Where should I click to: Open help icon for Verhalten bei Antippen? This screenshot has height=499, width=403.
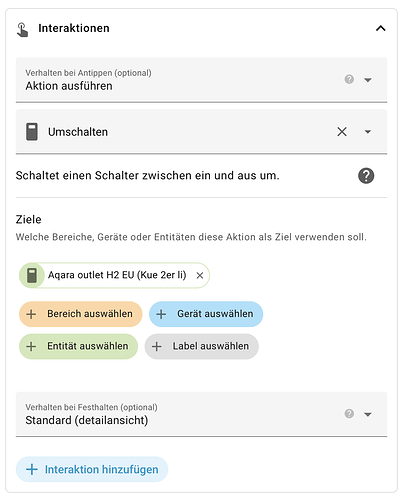349,79
